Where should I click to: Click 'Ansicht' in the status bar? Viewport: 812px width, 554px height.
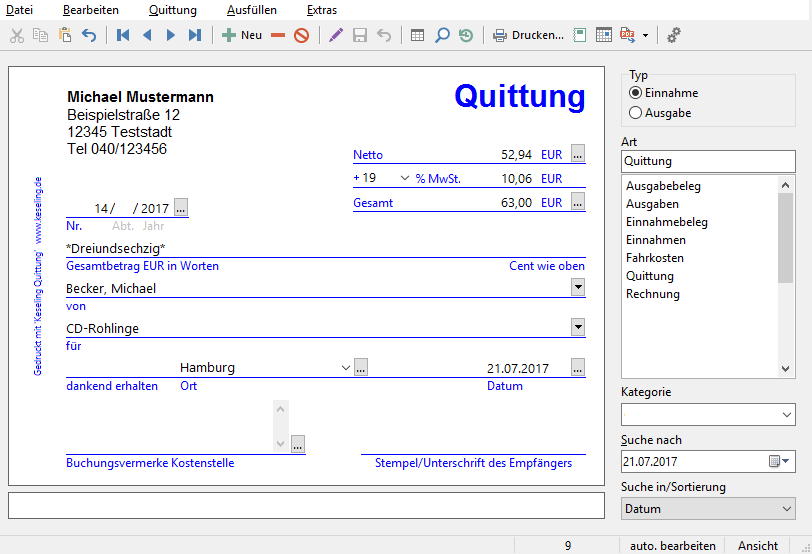click(758, 546)
